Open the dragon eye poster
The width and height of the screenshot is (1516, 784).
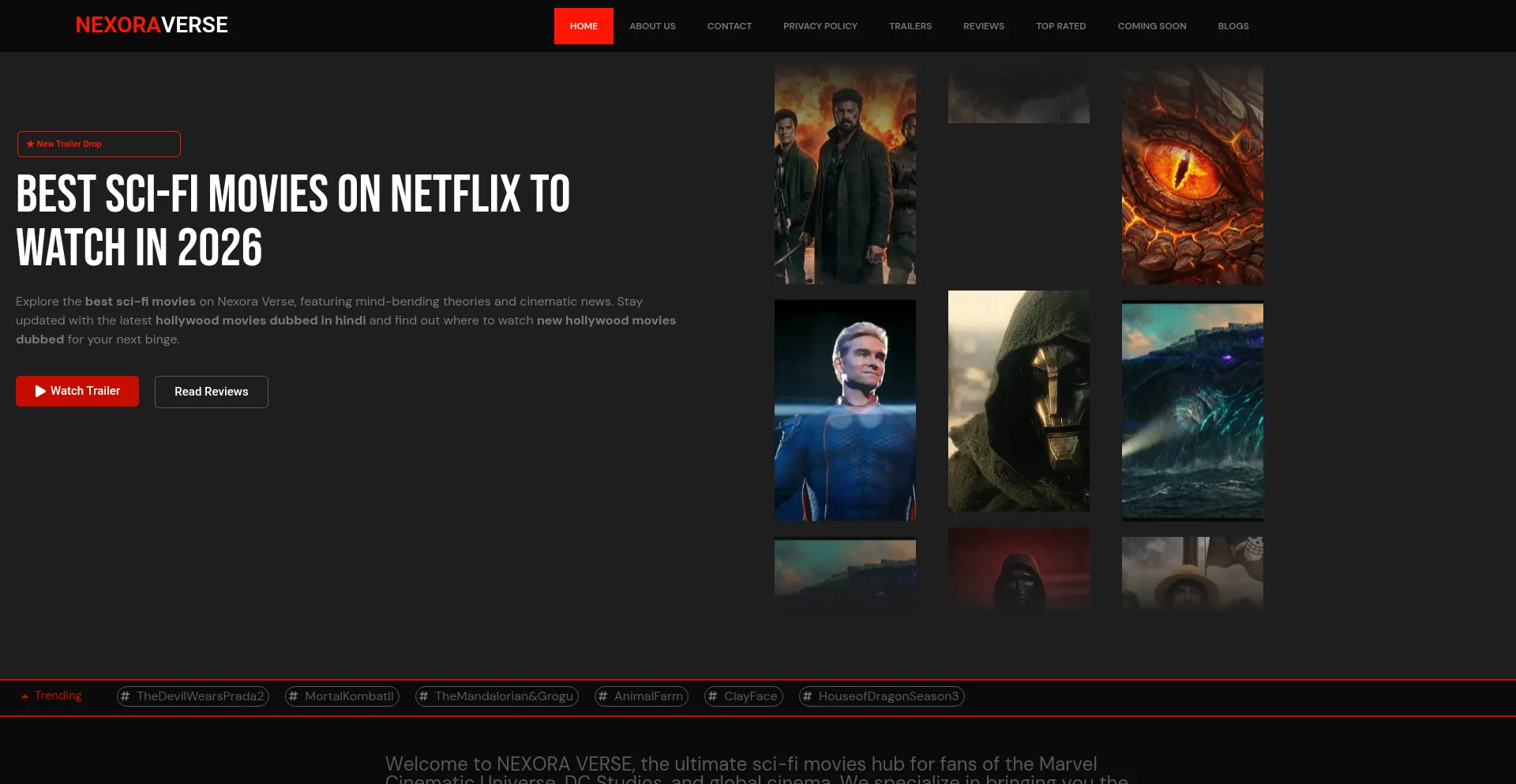click(1192, 174)
